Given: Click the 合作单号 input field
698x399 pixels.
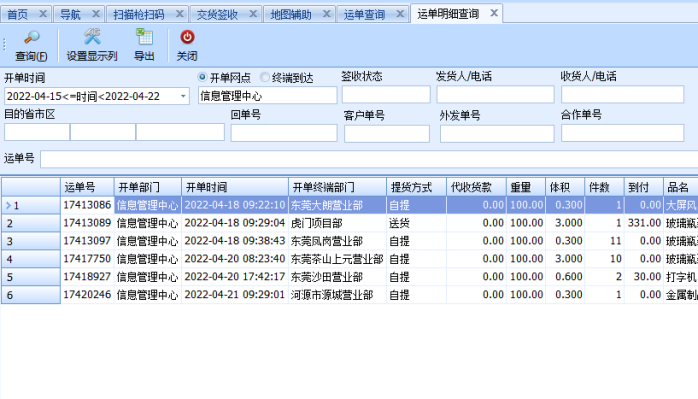Looking at the screenshot, I should [x=622, y=133].
